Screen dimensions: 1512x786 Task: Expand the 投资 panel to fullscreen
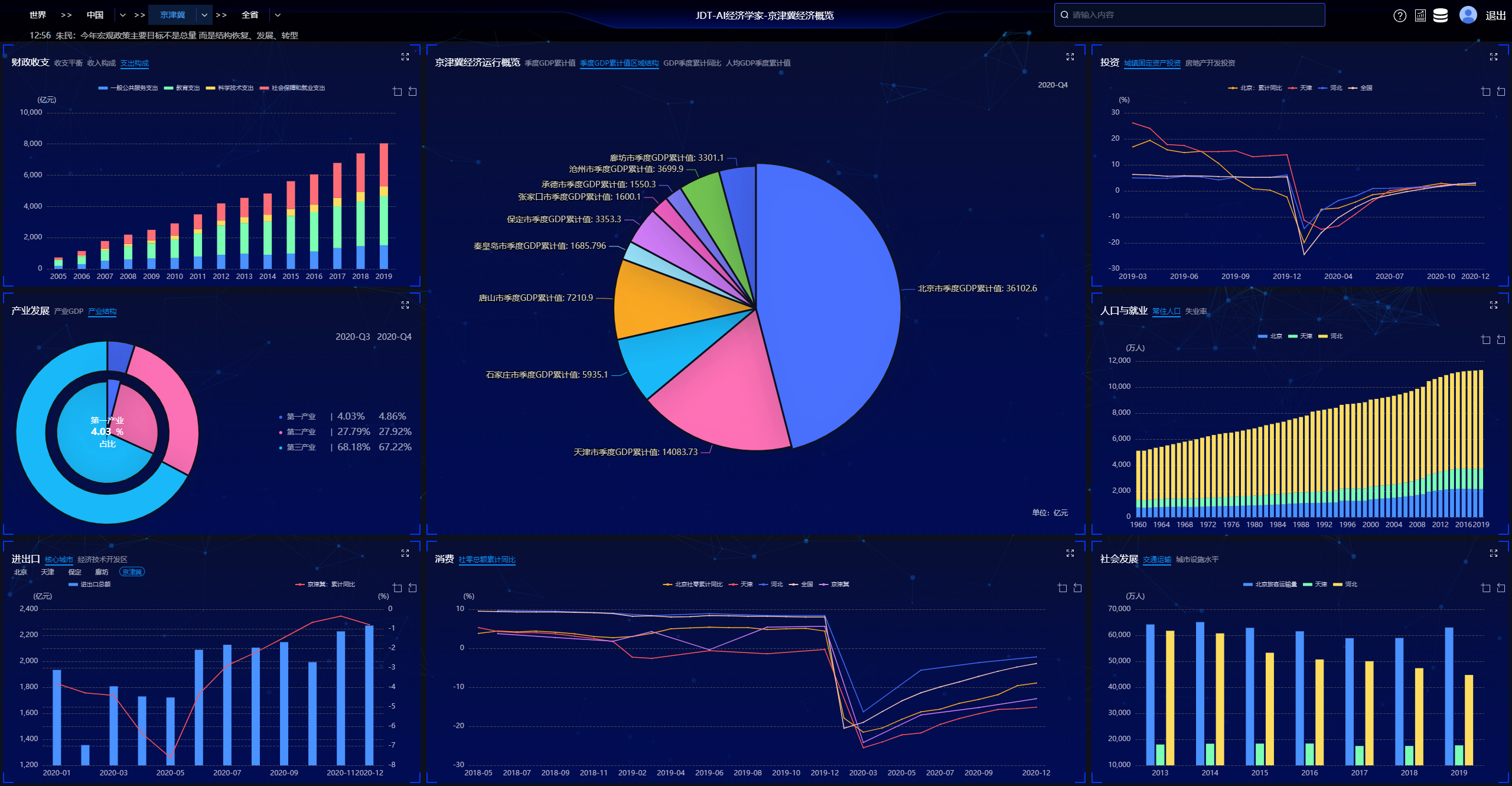(1494, 57)
